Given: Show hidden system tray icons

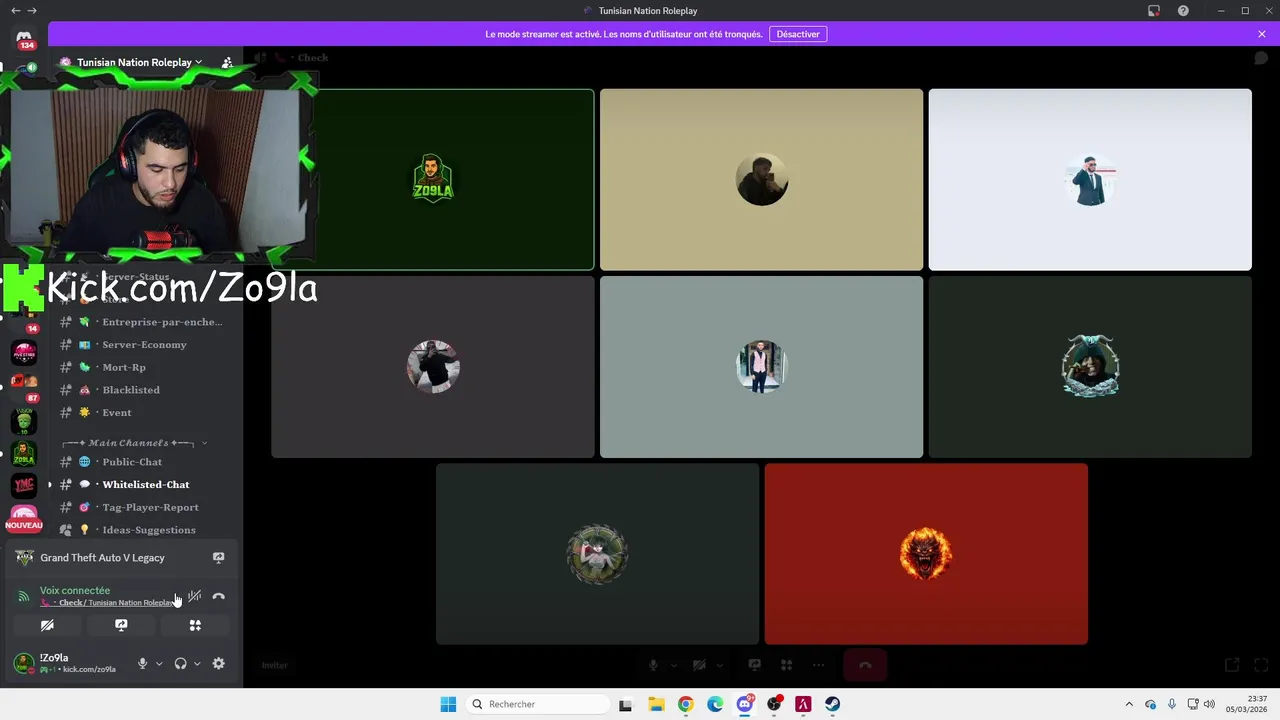Looking at the screenshot, I should [1129, 704].
